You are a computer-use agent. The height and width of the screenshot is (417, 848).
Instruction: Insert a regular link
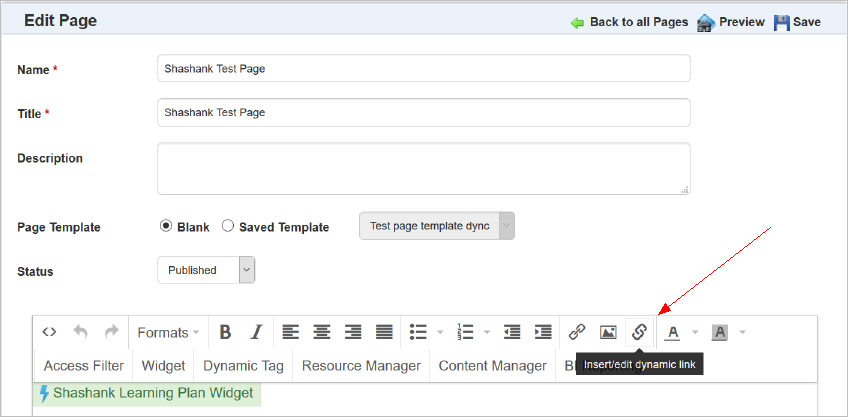577,332
